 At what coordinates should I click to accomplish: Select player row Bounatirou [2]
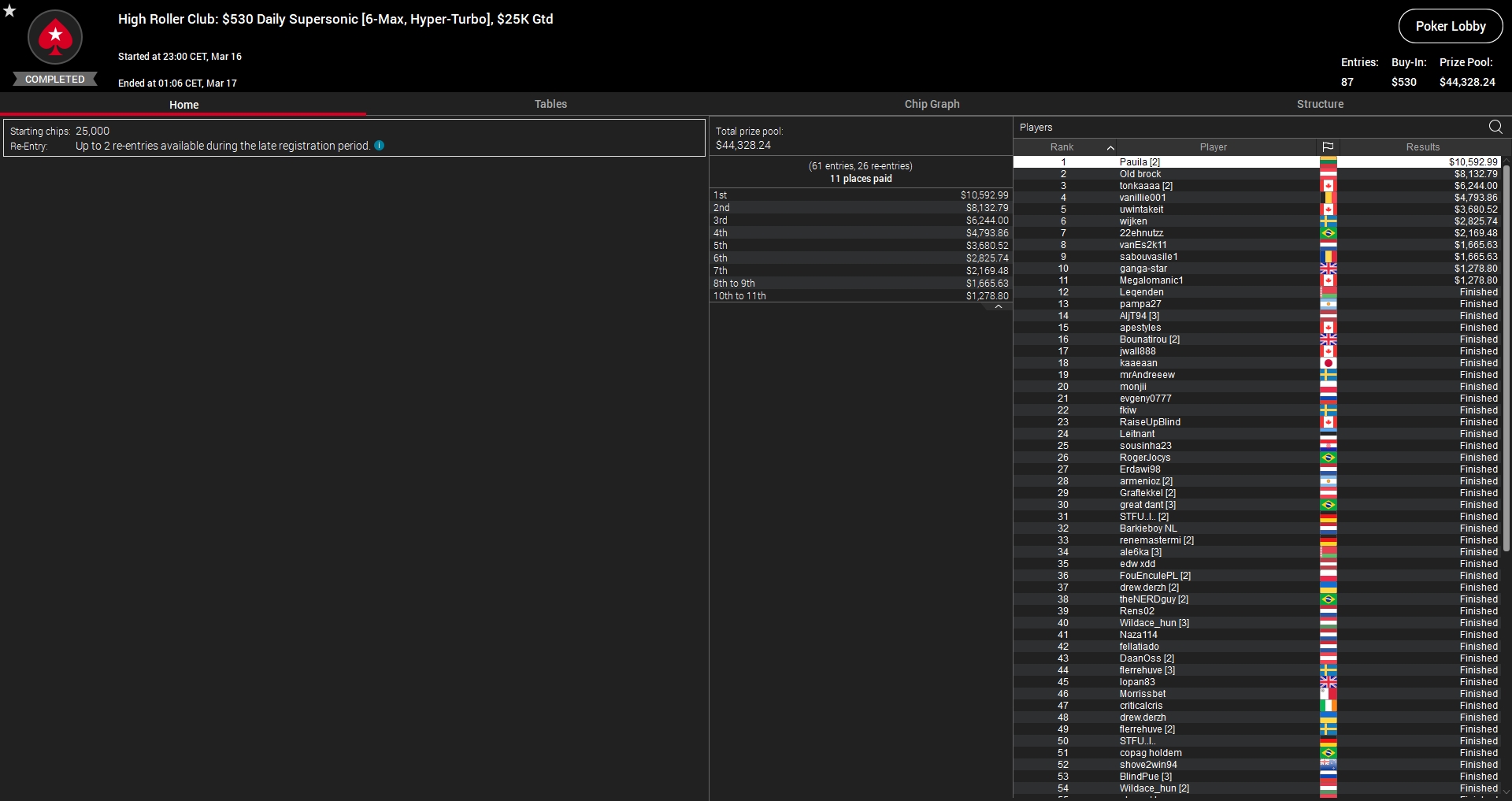point(1258,339)
